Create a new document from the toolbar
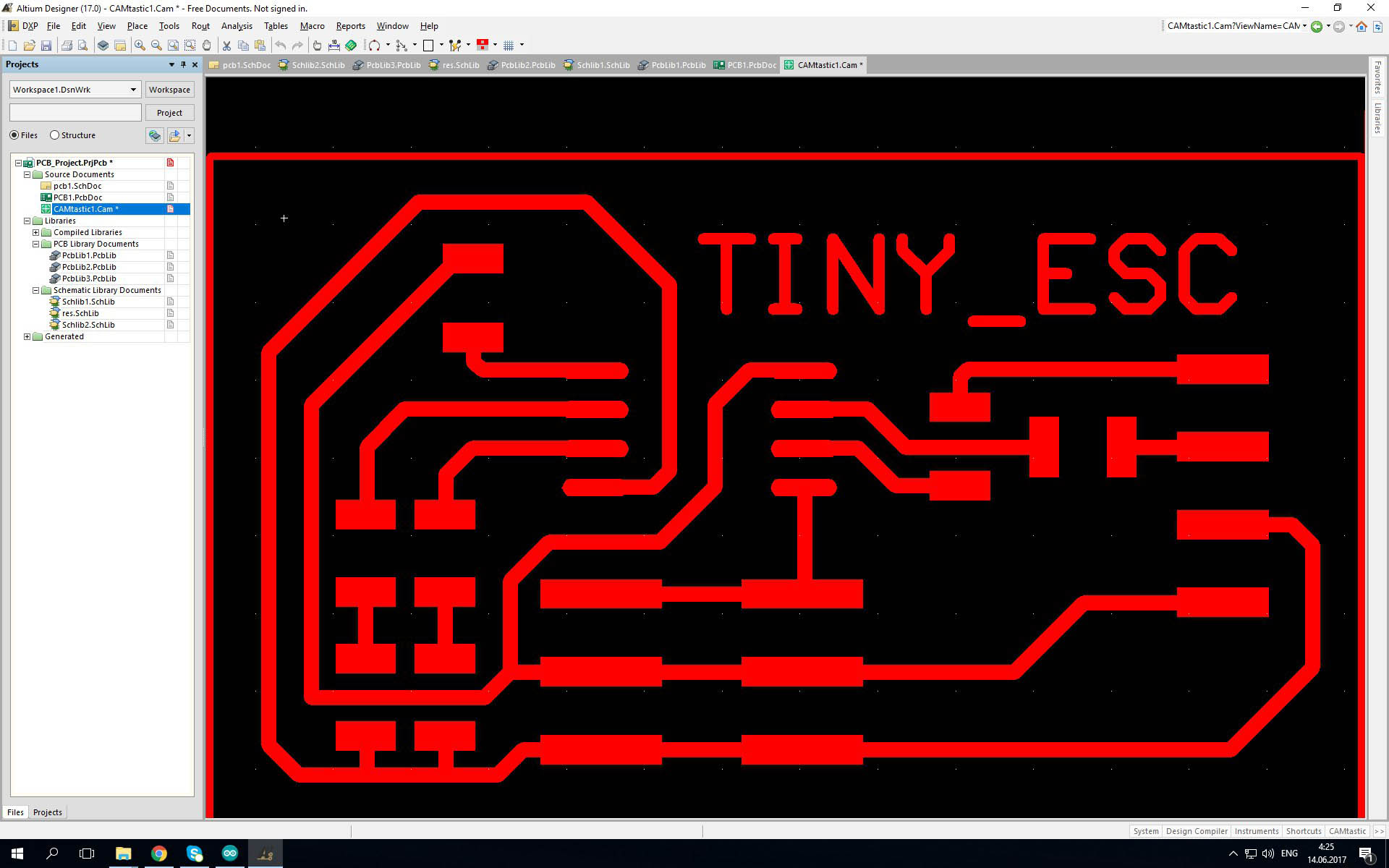Viewport: 1389px width, 868px height. [12, 46]
